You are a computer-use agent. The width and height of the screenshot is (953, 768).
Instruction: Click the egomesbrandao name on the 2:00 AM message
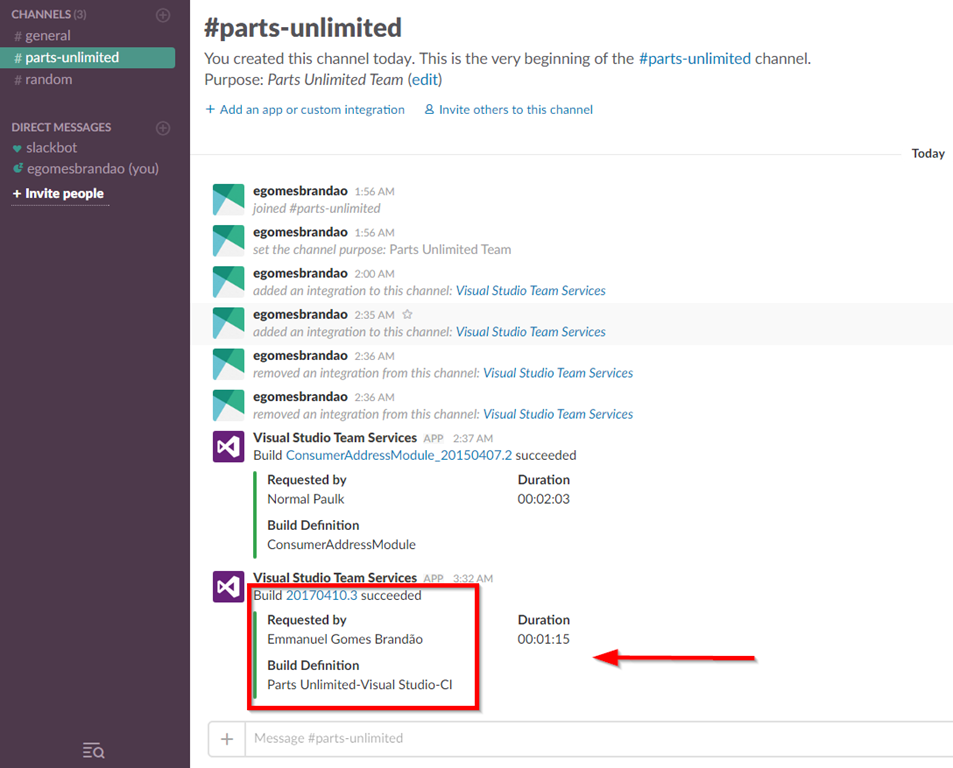300,273
